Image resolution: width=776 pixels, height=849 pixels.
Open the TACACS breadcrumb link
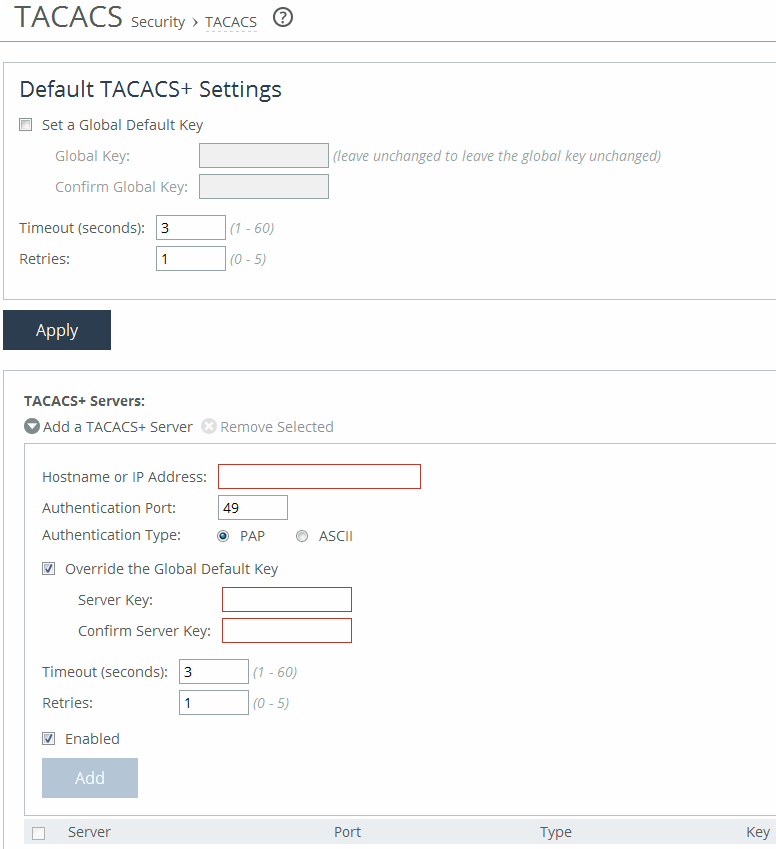click(x=231, y=22)
